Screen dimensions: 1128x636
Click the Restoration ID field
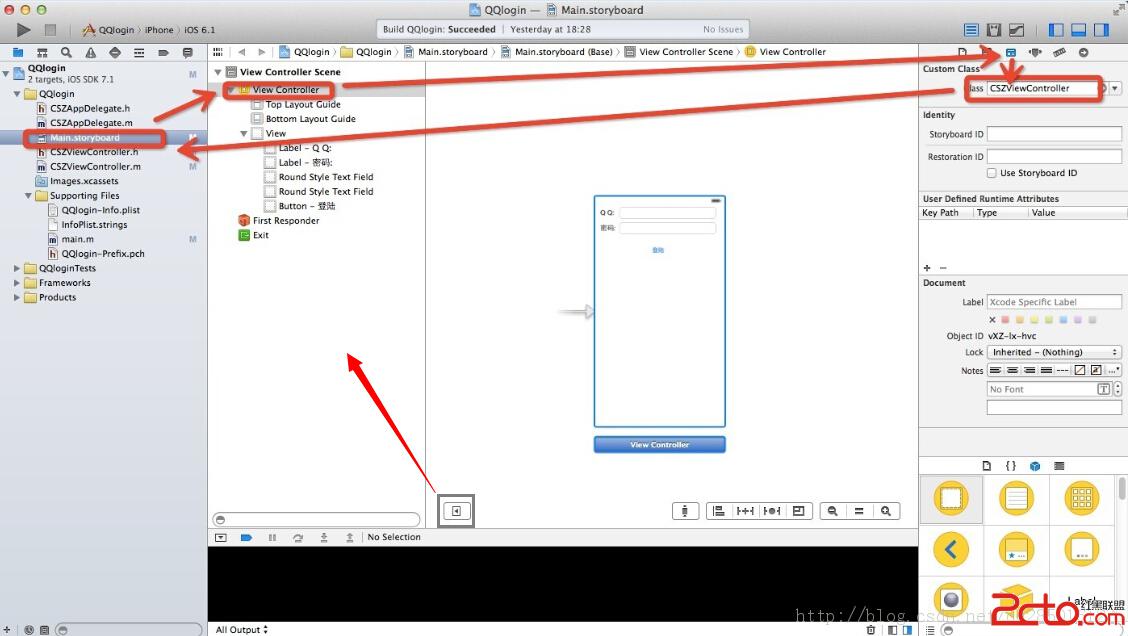click(x=1054, y=157)
